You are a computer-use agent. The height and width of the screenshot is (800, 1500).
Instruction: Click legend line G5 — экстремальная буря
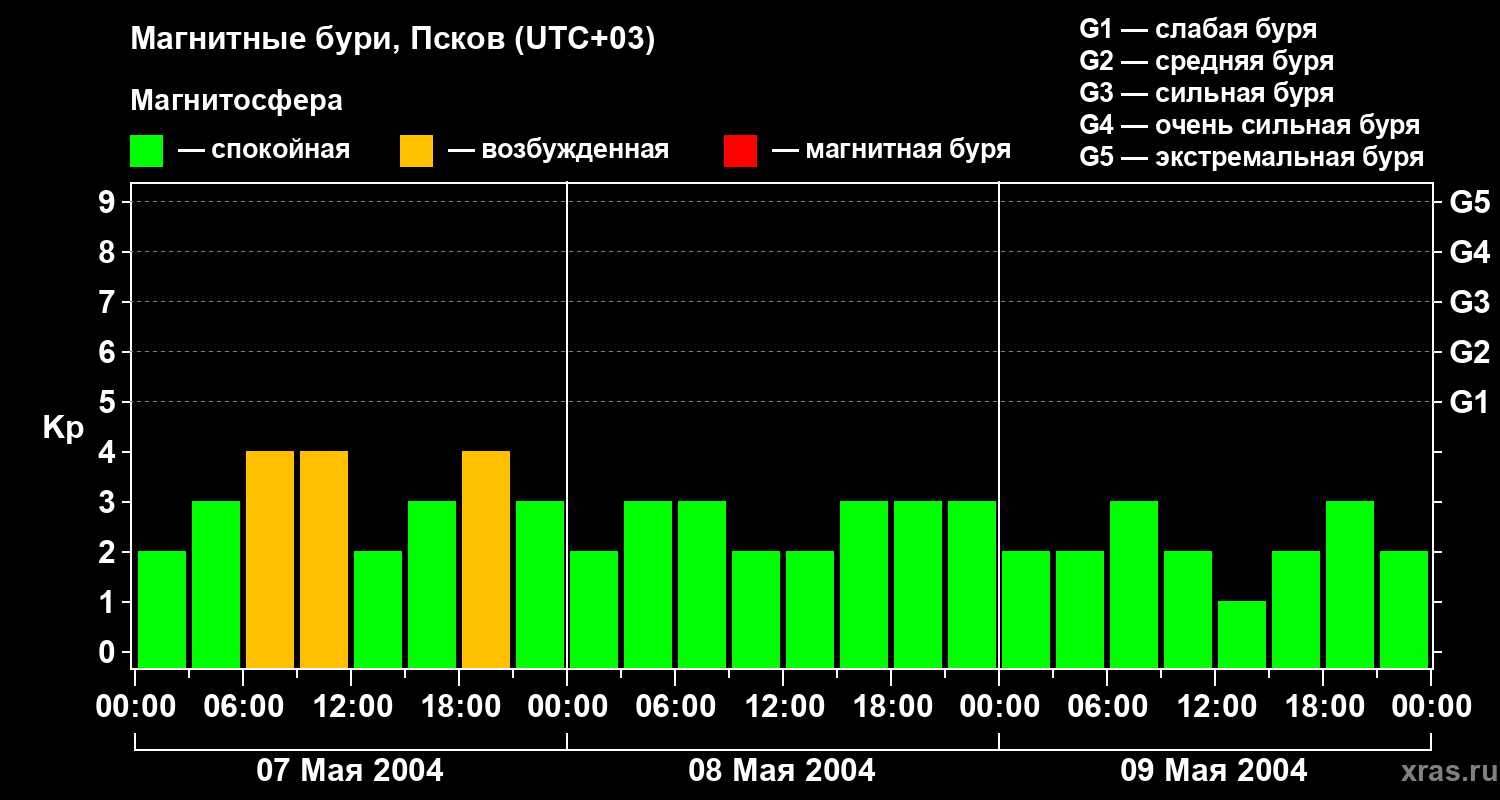[x=1252, y=157]
